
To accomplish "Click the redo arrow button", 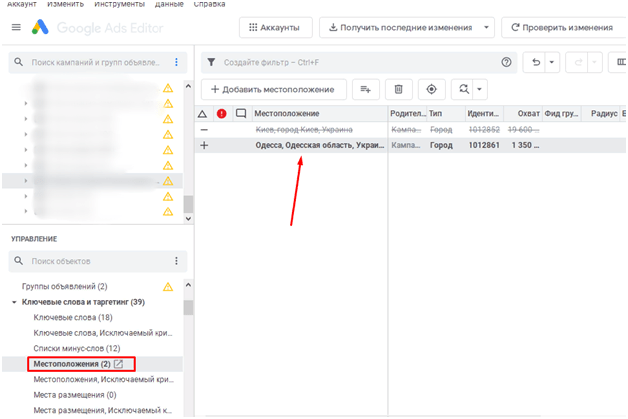I will (578, 62).
